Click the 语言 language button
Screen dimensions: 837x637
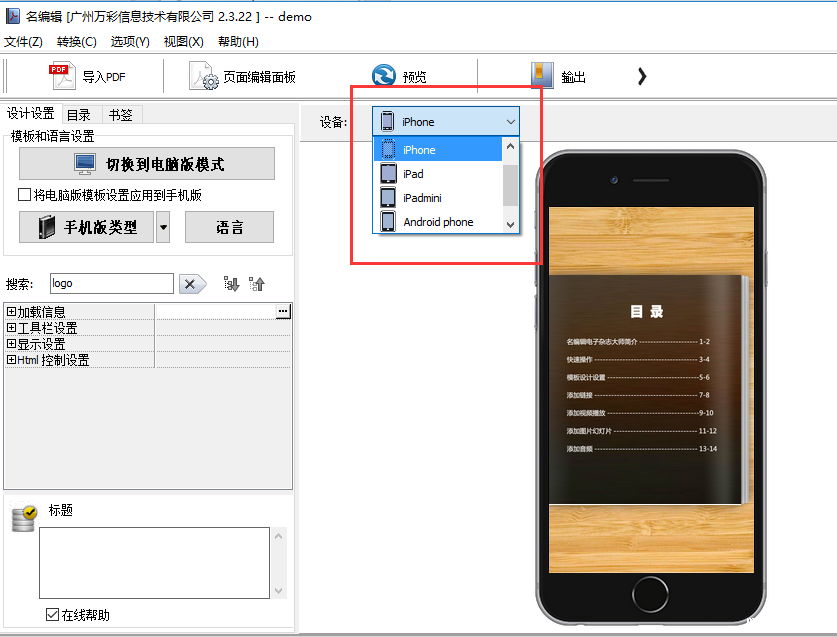(229, 227)
